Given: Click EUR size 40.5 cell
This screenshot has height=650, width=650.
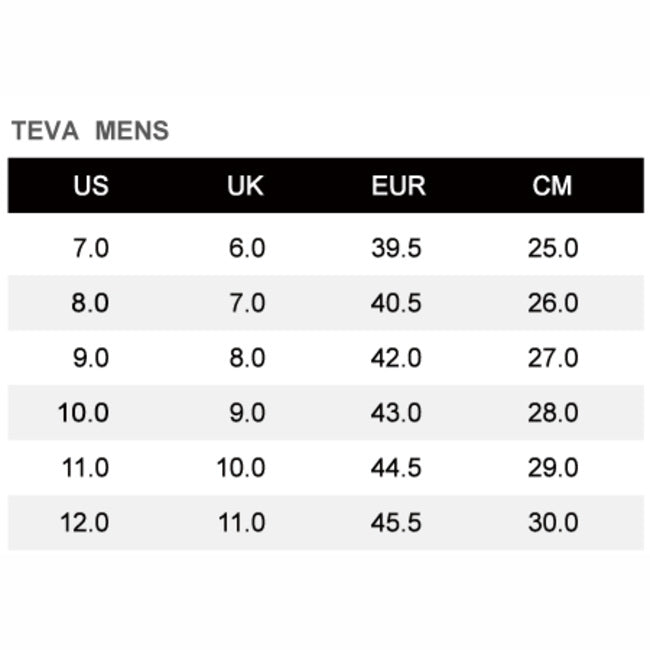Looking at the screenshot, I should tap(396, 303).
